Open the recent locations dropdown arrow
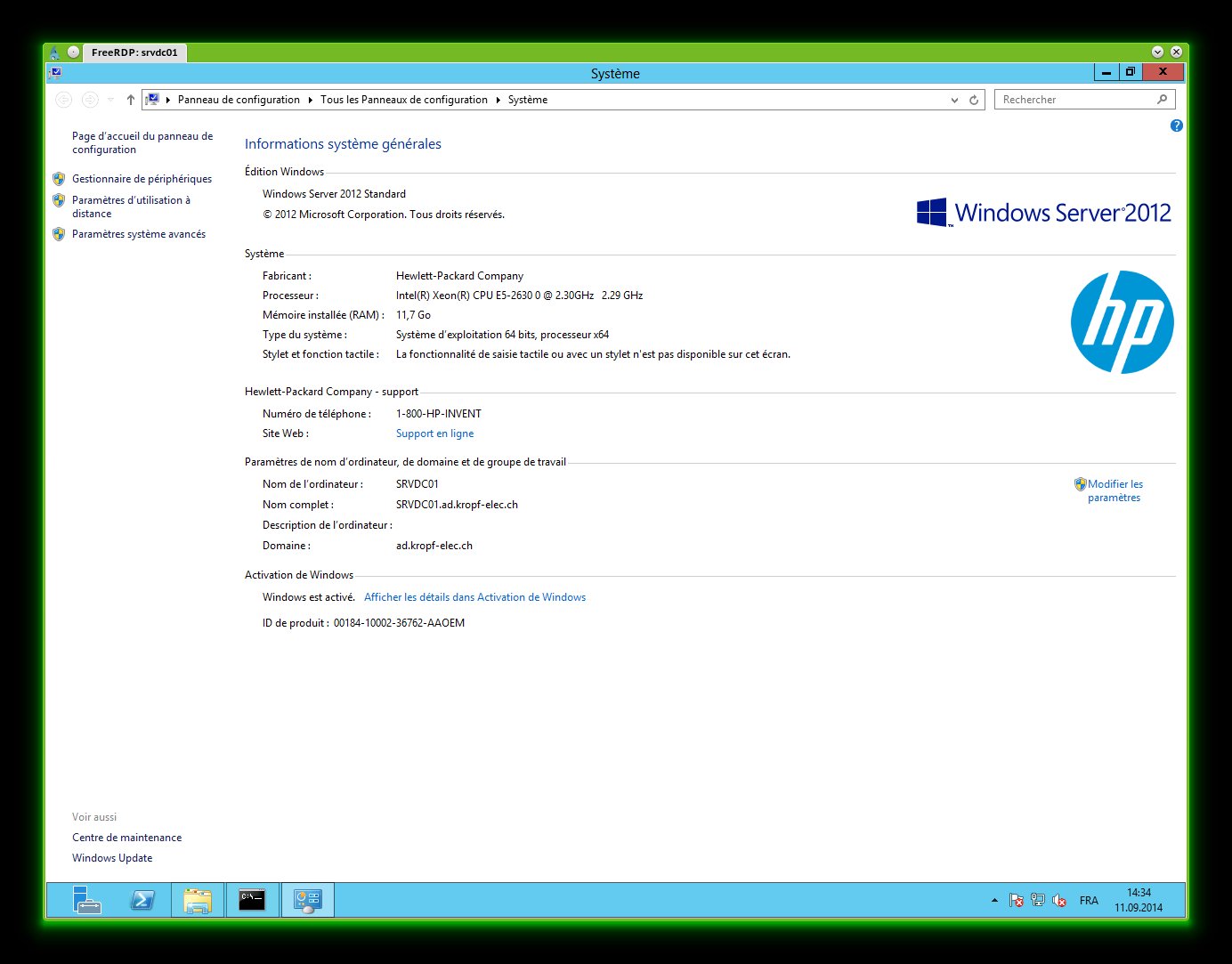The height and width of the screenshot is (964, 1232). point(110,100)
